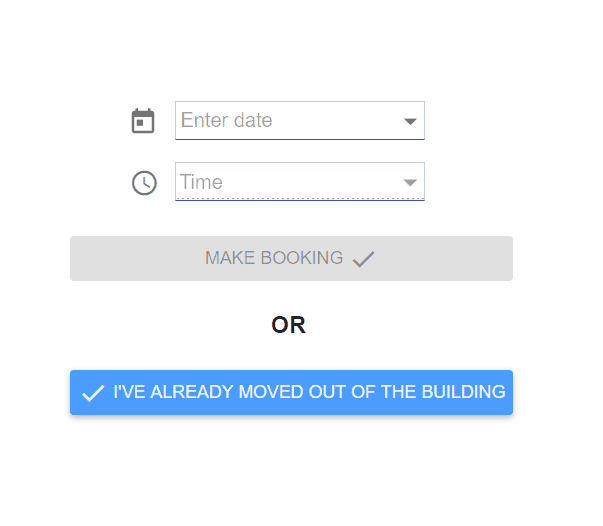Click the clock icon beside the Time field
This screenshot has height=526, width=603.
(x=144, y=183)
